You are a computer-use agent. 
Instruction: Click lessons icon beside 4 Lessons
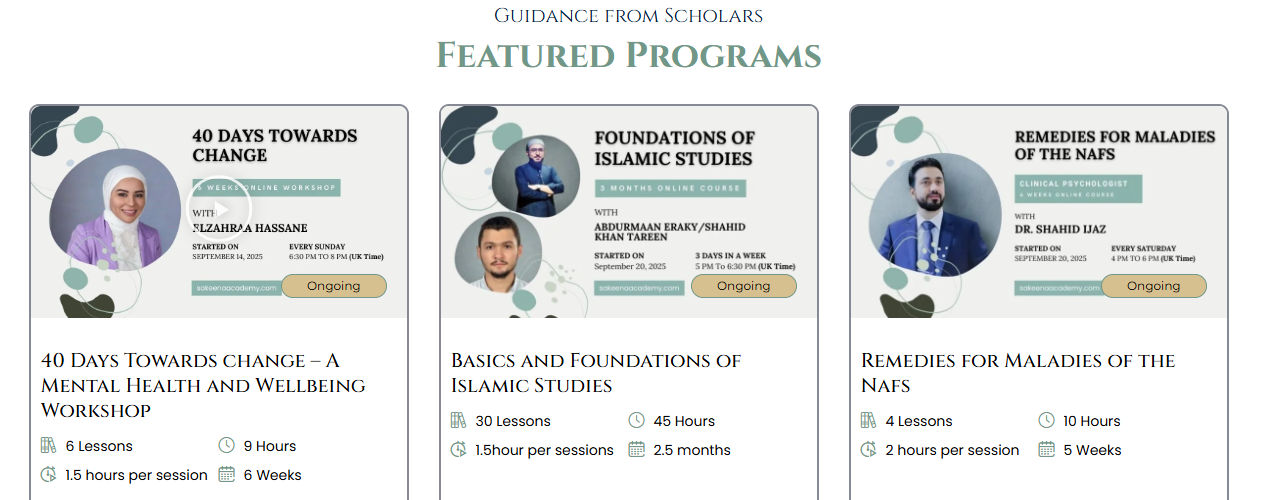tap(869, 421)
